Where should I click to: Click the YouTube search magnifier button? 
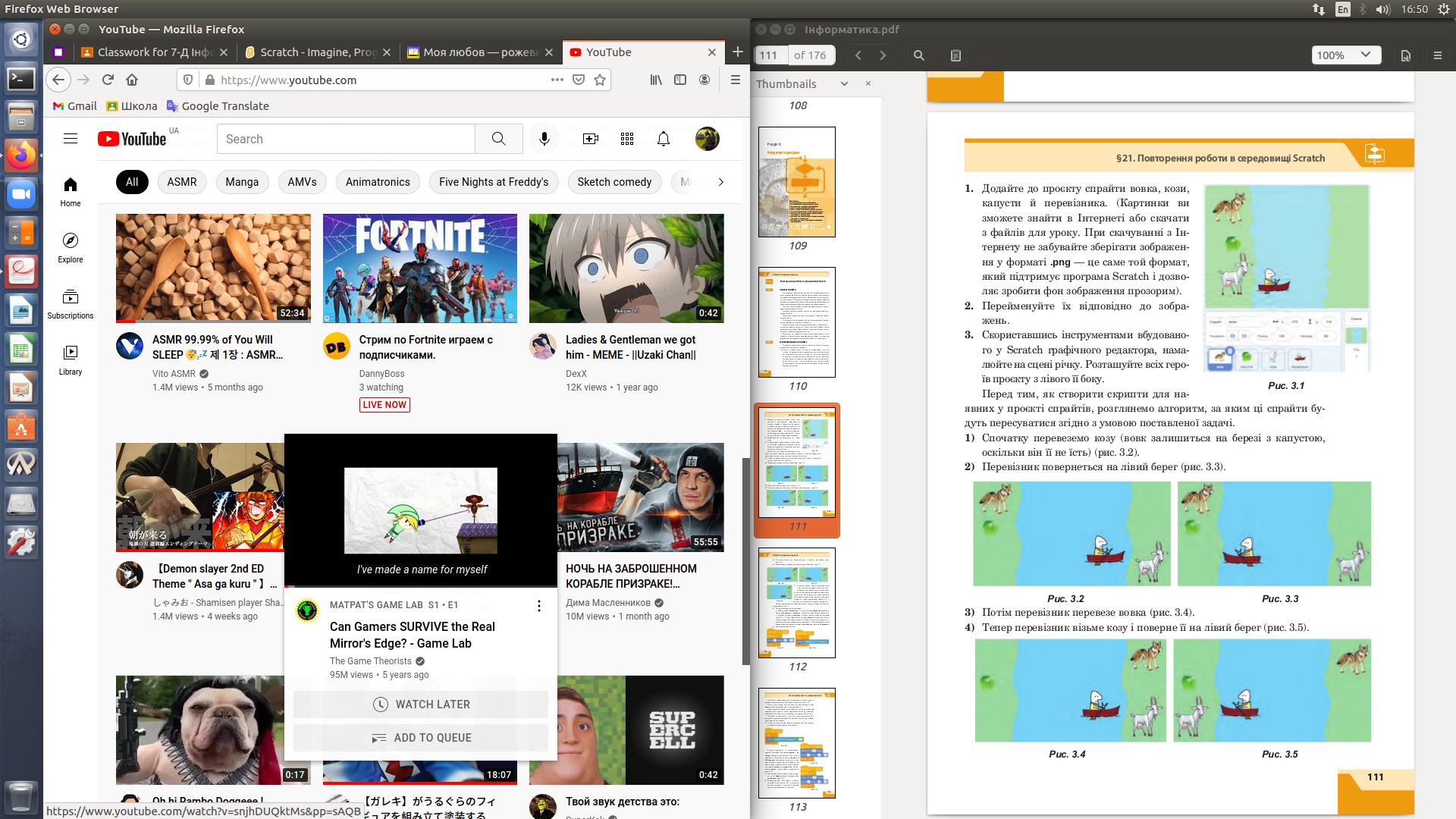[498, 139]
